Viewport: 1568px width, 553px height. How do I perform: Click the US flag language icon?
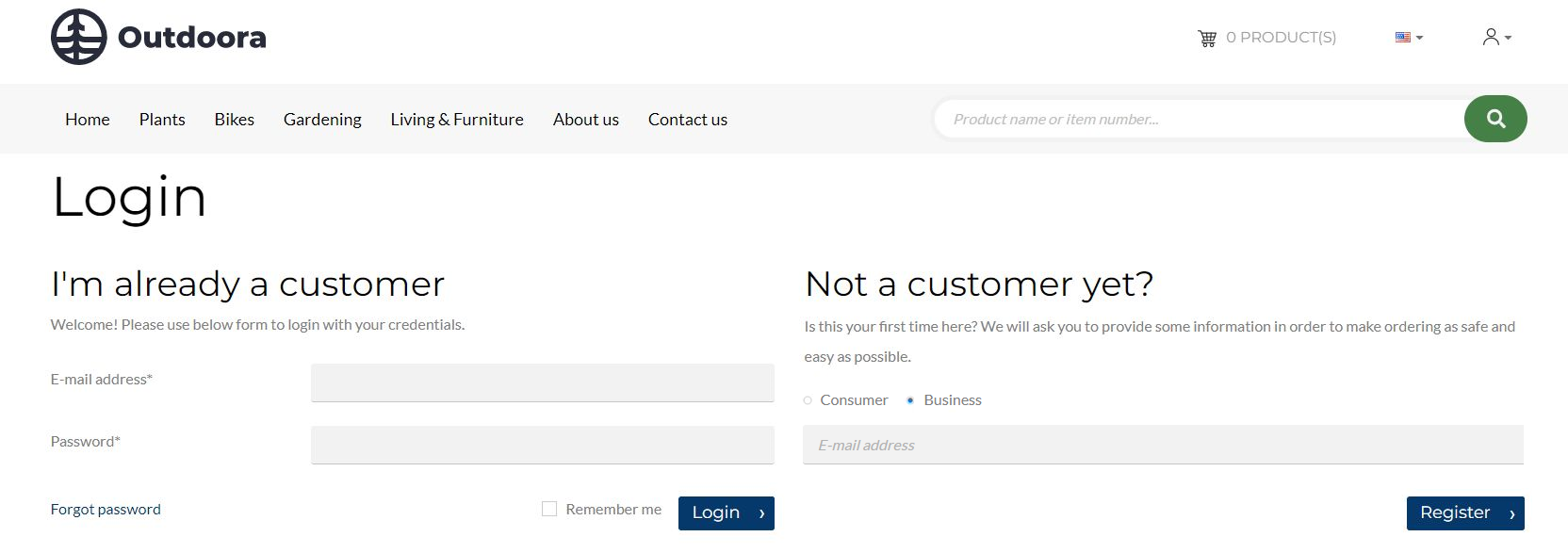(1403, 38)
